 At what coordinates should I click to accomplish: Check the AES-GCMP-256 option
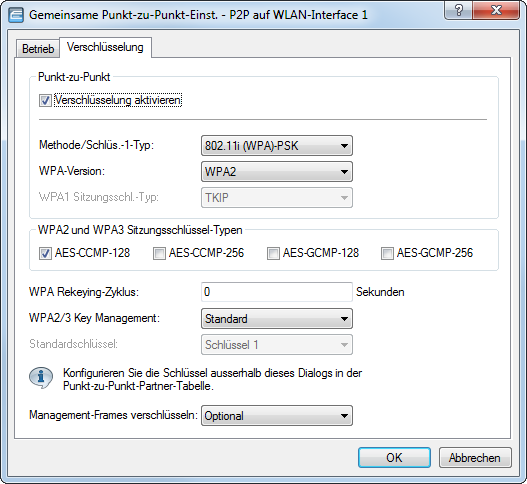click(387, 253)
